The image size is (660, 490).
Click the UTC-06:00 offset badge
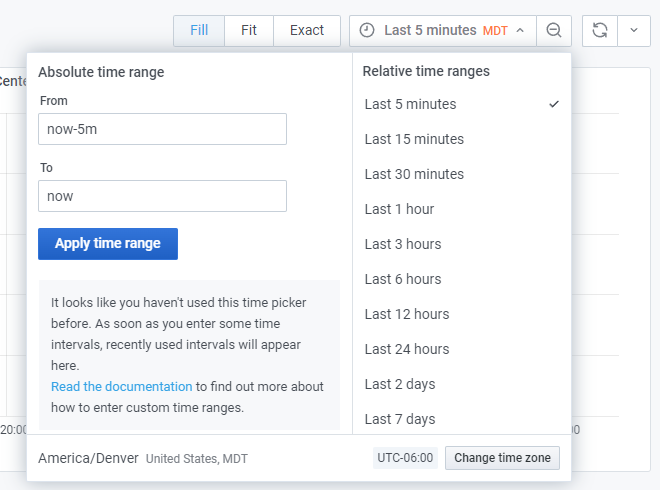pos(405,458)
